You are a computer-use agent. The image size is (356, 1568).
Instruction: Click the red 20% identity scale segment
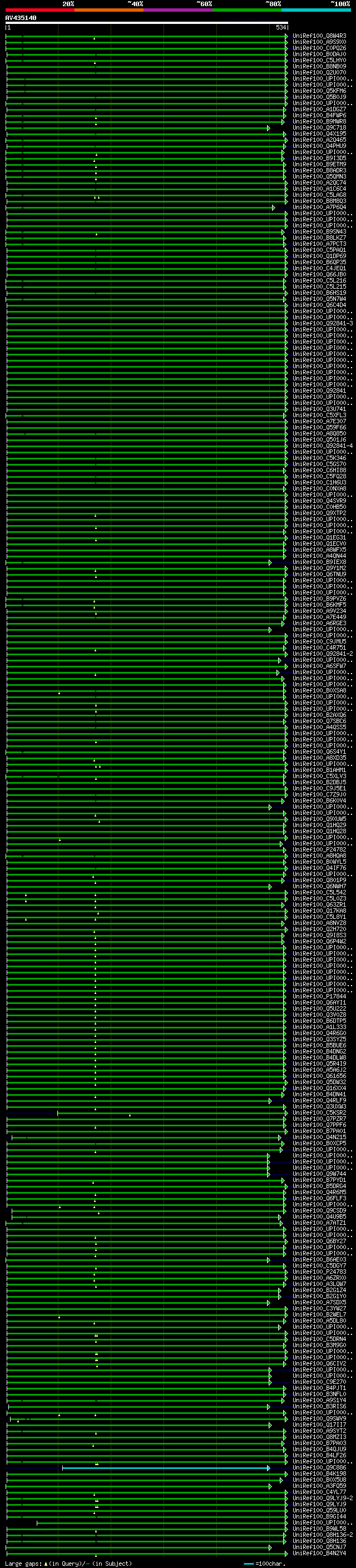(40, 10)
